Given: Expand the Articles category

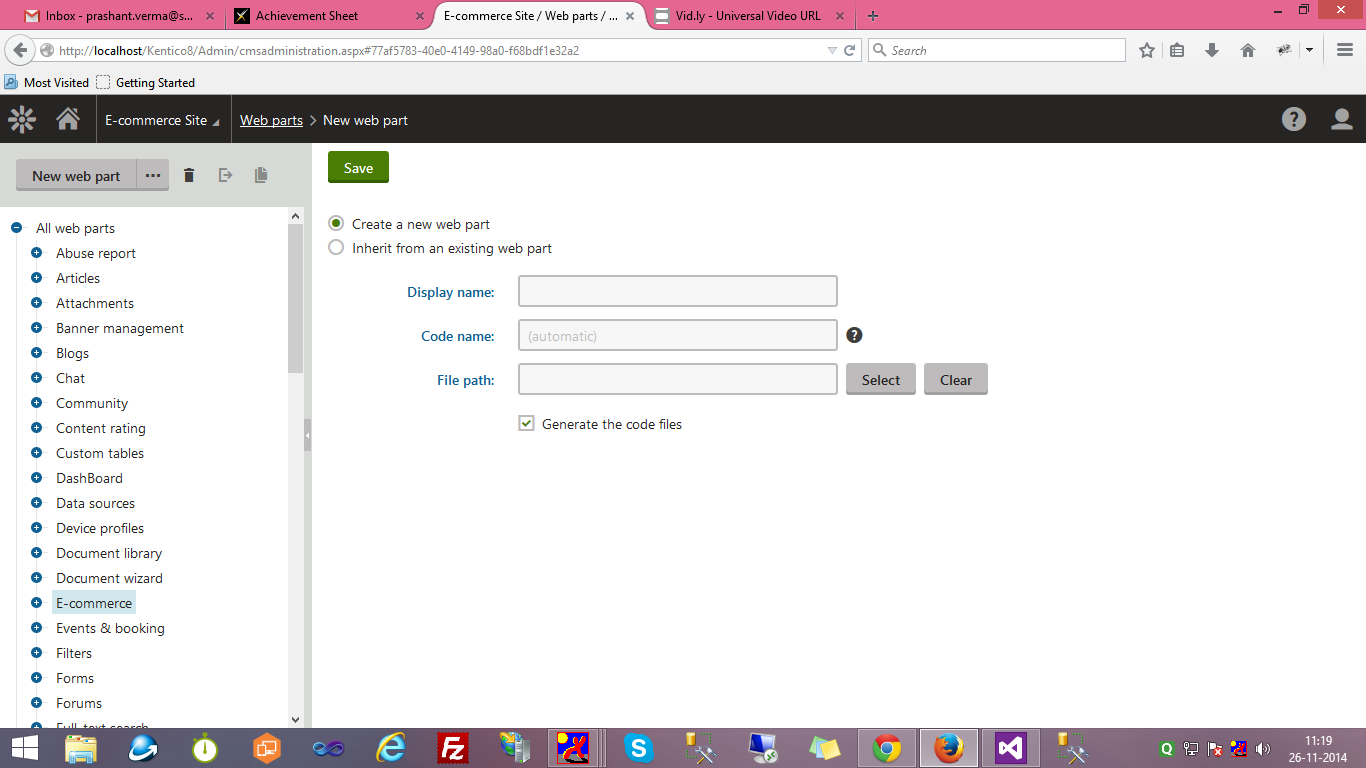Looking at the screenshot, I should 37,278.
